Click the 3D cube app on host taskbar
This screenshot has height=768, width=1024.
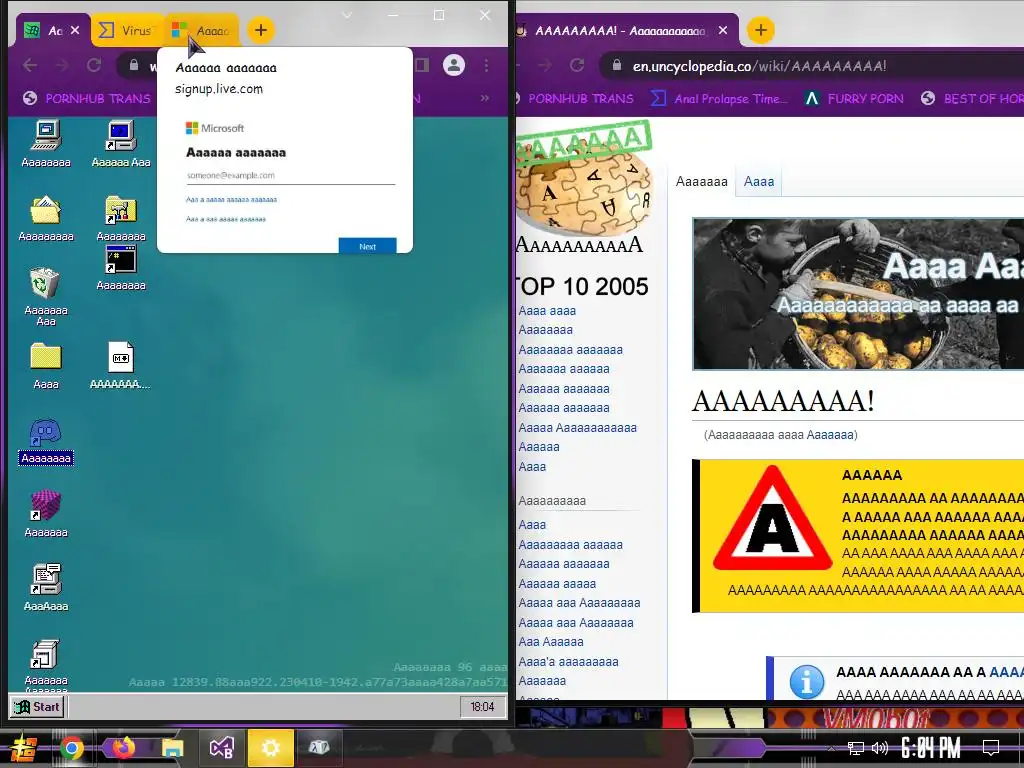(319, 748)
